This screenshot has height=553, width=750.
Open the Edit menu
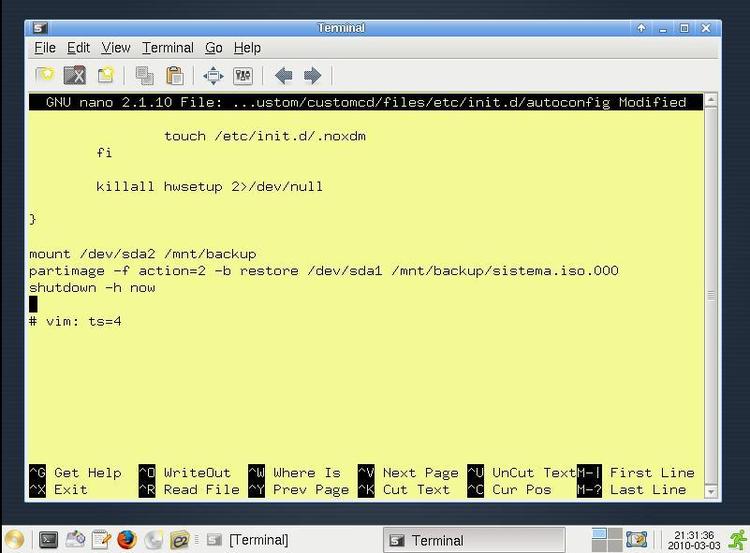[78, 48]
